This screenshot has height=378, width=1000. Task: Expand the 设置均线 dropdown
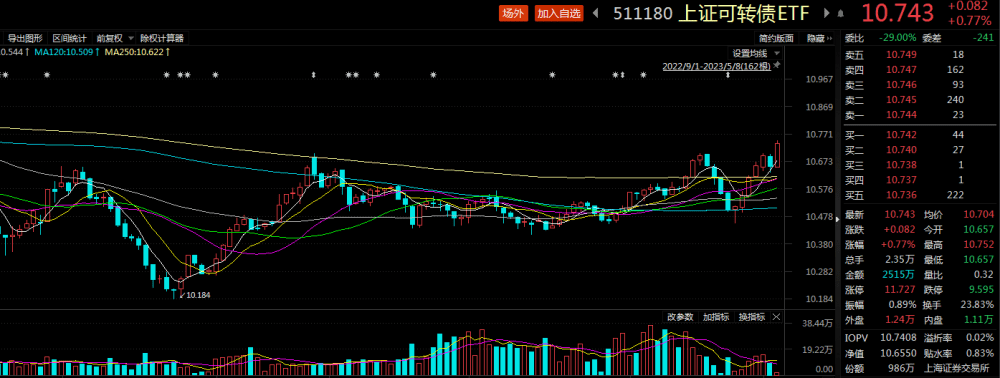pos(755,53)
